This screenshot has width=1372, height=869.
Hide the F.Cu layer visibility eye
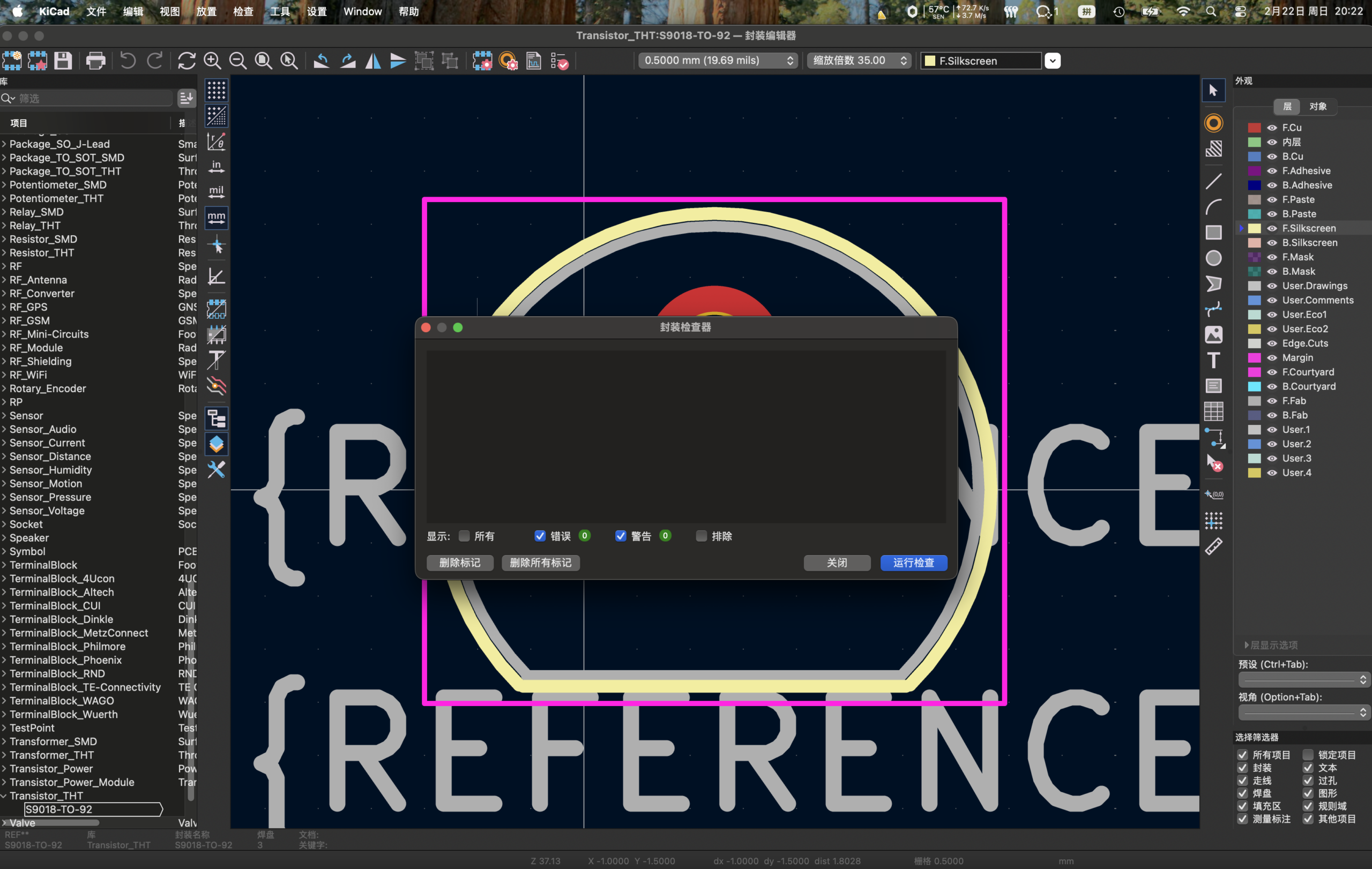click(1272, 128)
